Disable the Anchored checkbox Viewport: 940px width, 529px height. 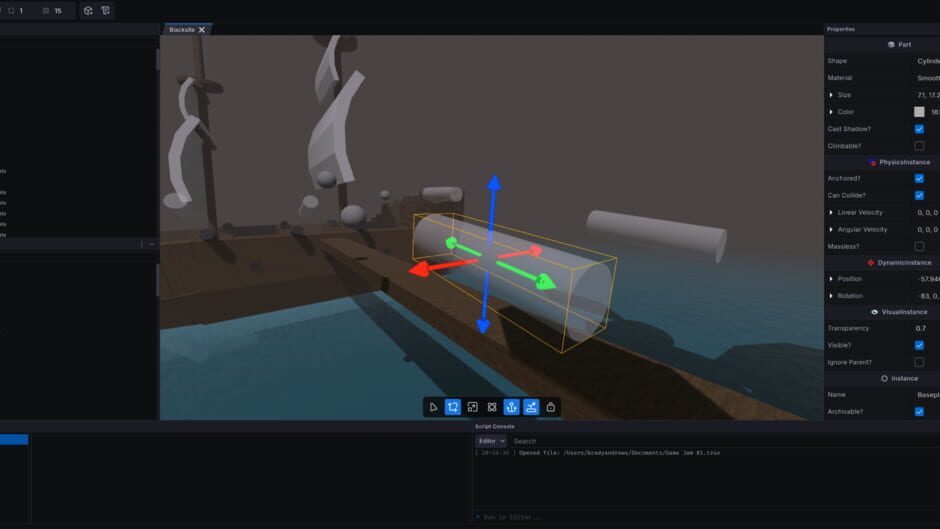click(x=919, y=178)
